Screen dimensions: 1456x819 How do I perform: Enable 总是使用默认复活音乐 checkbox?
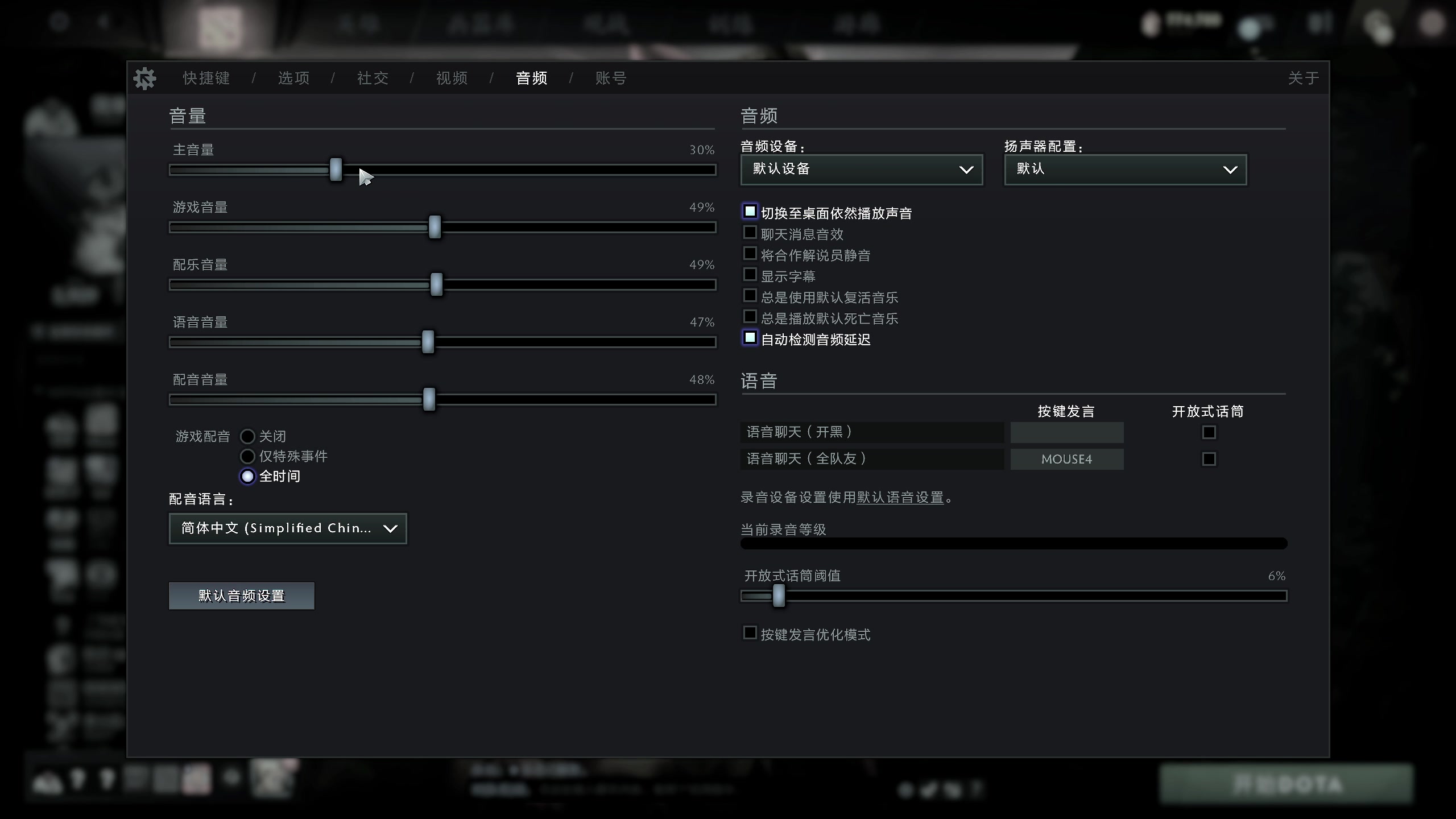[750, 295]
